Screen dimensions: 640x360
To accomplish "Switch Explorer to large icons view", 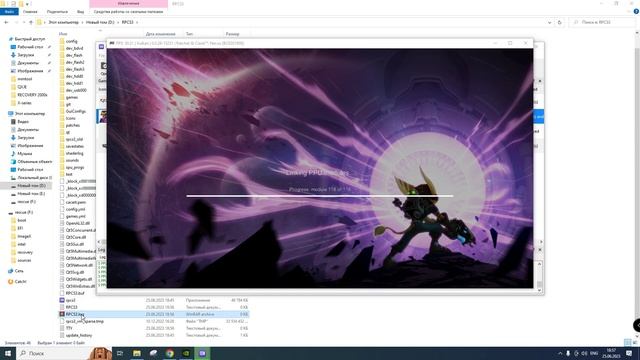I will (x=634, y=342).
